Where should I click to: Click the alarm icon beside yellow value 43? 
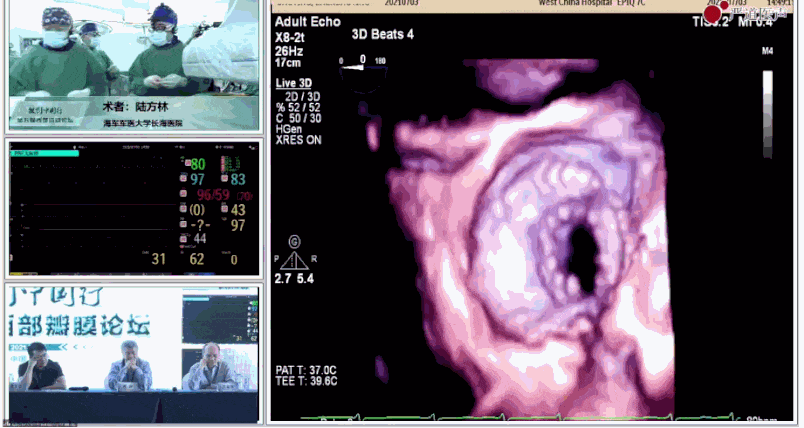(225, 209)
